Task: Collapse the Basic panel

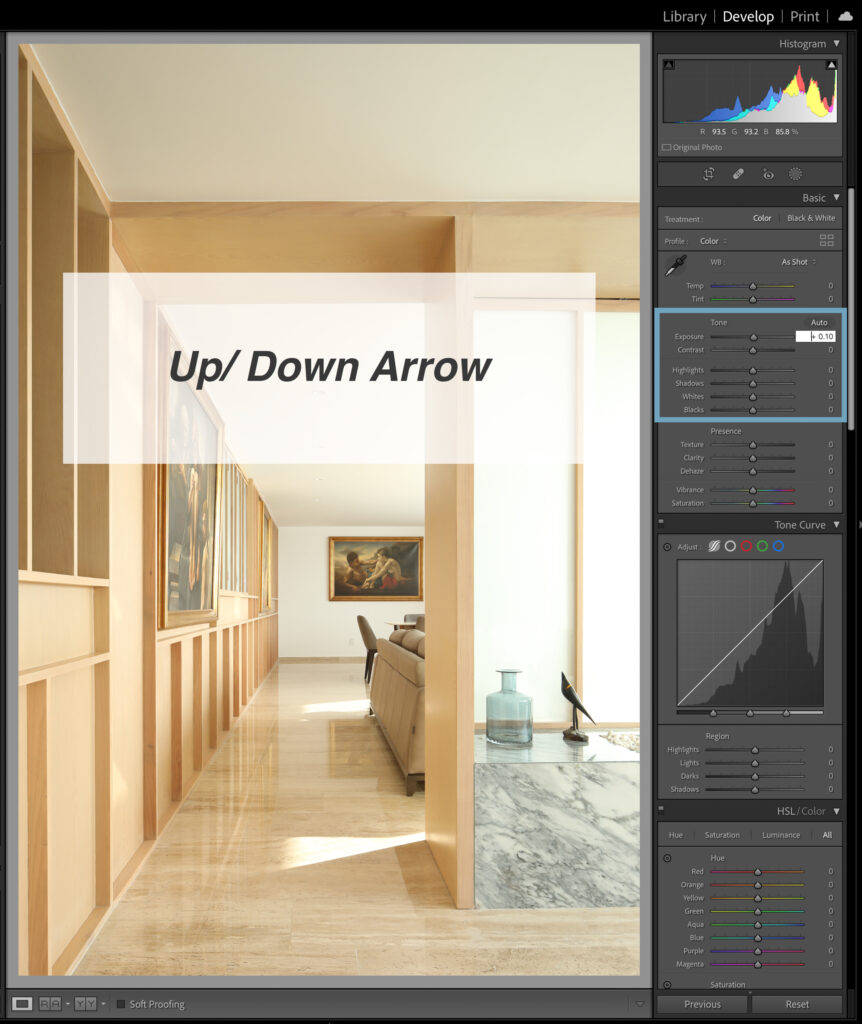Action: 837,197
